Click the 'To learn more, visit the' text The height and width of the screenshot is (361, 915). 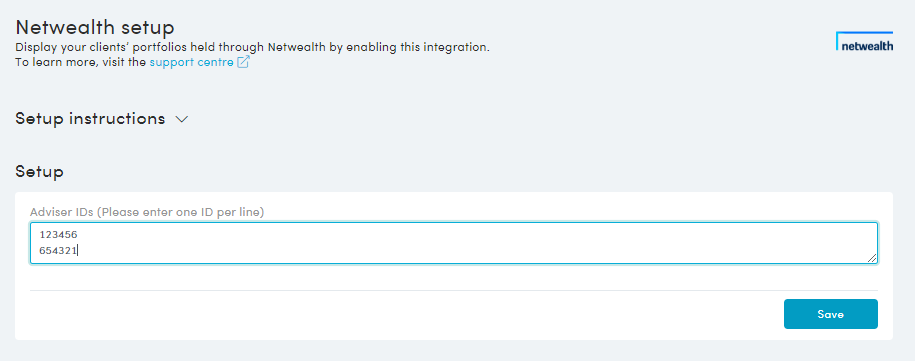pos(81,62)
